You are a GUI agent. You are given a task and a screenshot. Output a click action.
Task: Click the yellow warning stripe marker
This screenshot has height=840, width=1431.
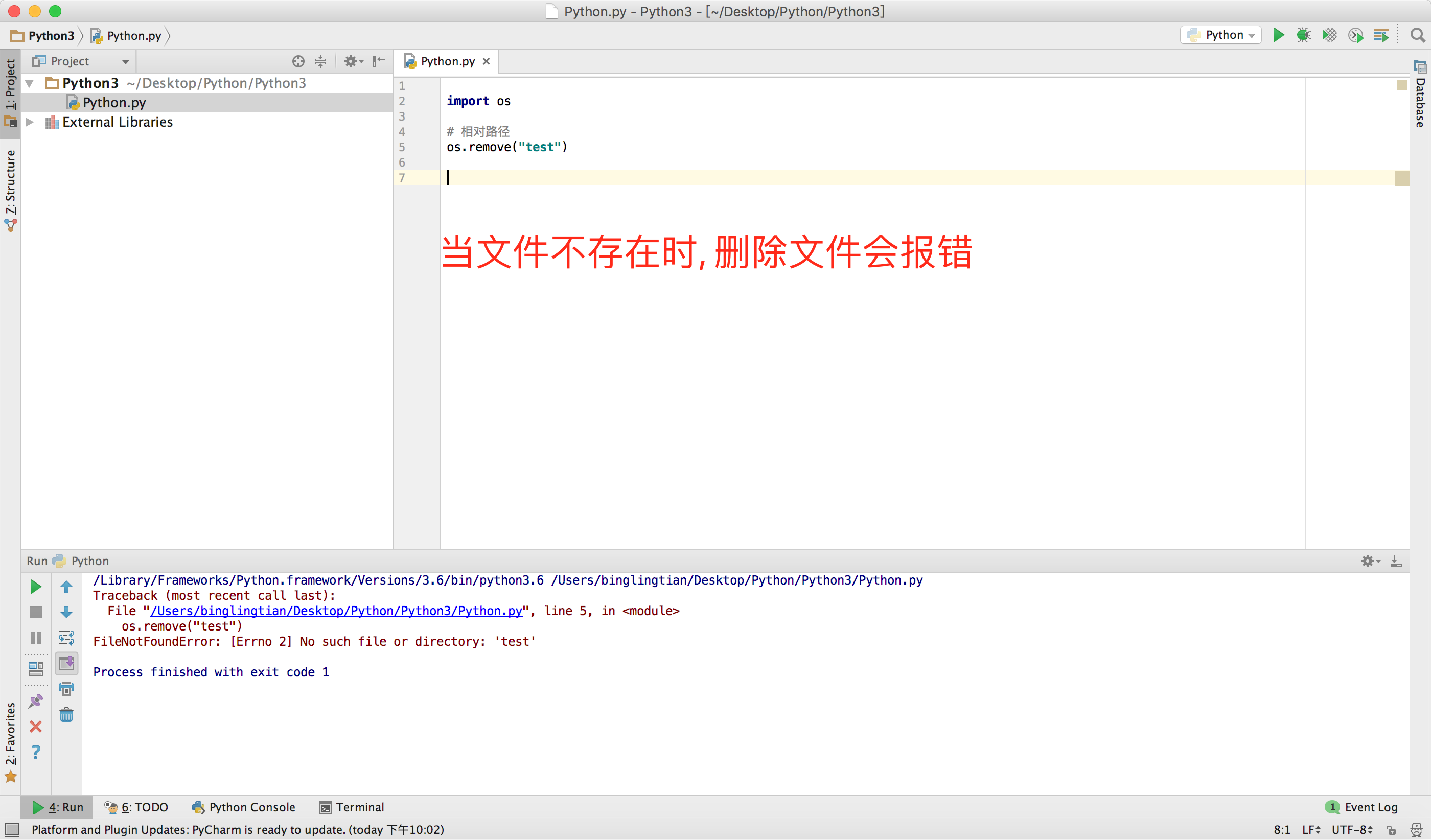coord(1401,178)
